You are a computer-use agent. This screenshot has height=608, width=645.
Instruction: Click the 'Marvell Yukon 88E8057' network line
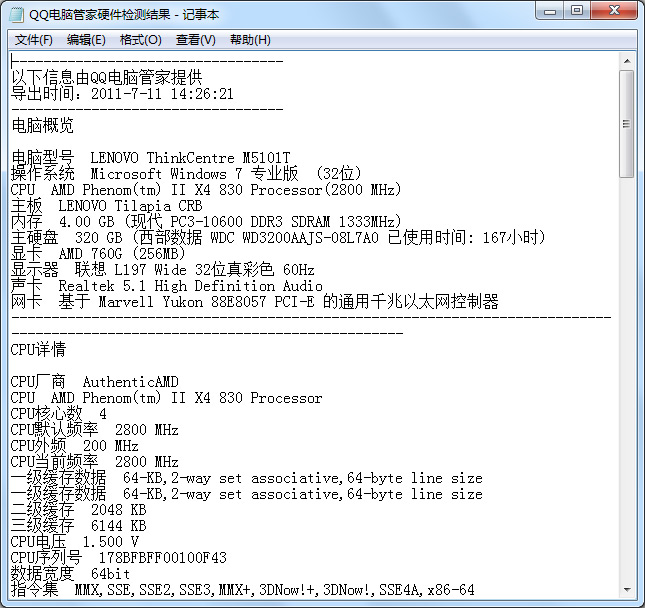coord(255,302)
